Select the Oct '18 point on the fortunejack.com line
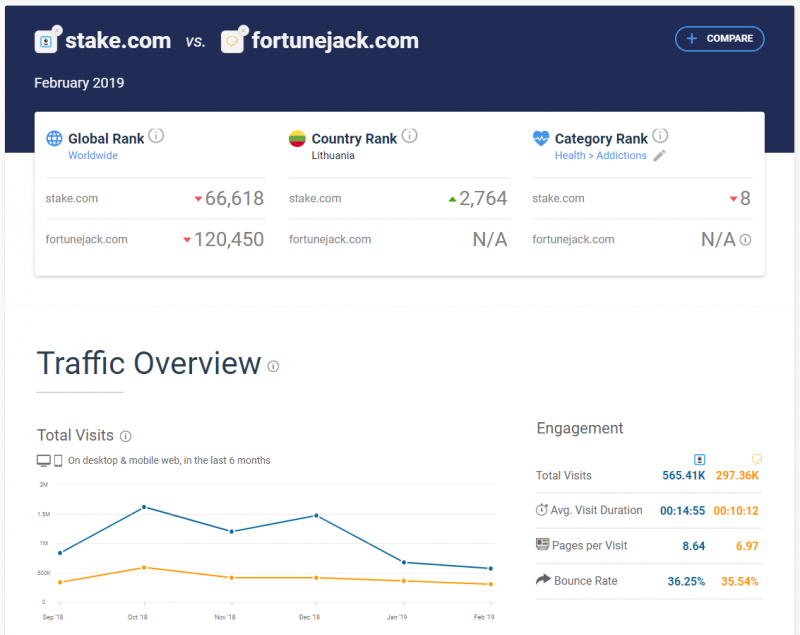The image size is (800, 635). (x=144, y=568)
